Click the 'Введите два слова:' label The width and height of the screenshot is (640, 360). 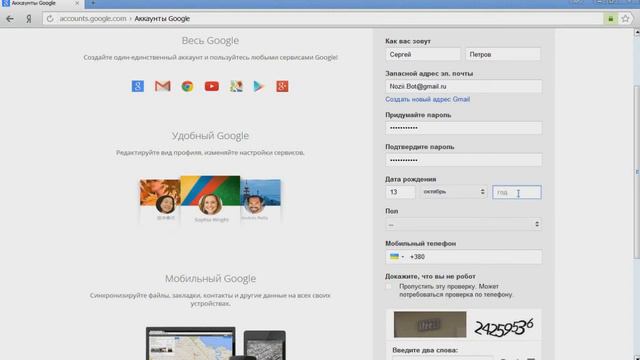coord(425,350)
